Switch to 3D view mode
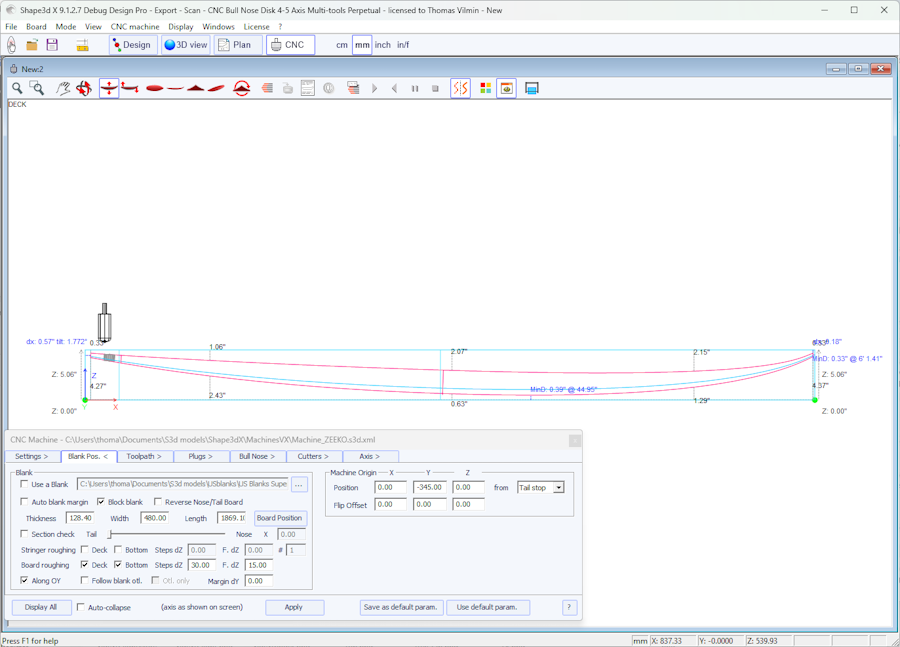This screenshot has height=647, width=900. coord(186,45)
